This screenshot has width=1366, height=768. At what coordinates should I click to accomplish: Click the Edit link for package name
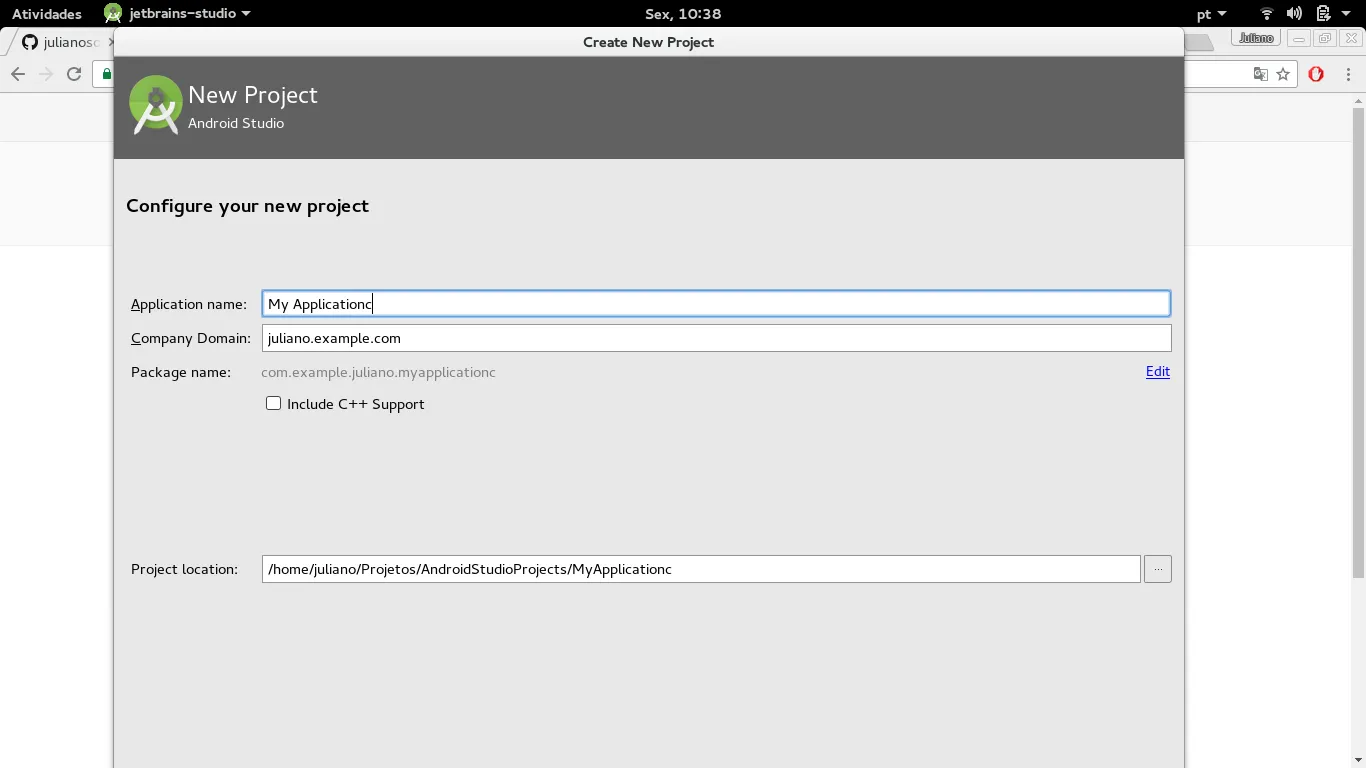1157,371
